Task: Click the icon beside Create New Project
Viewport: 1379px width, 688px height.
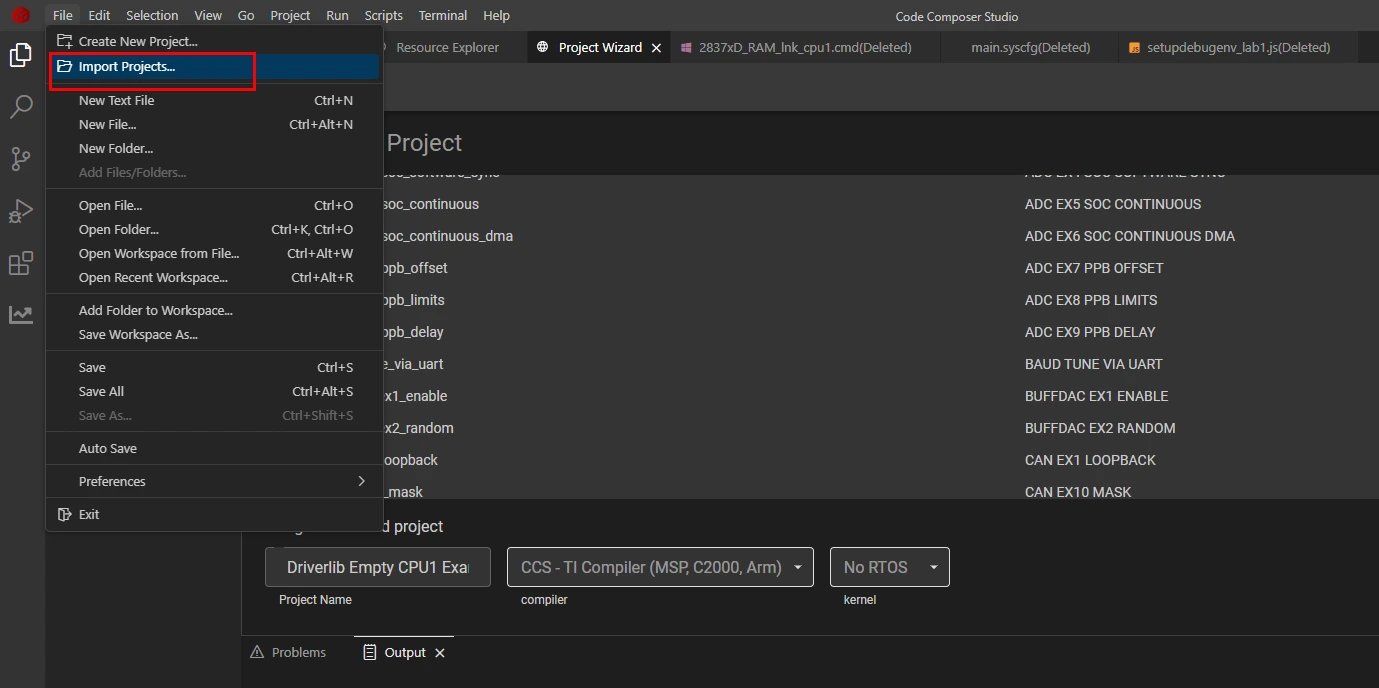Action: pos(64,41)
